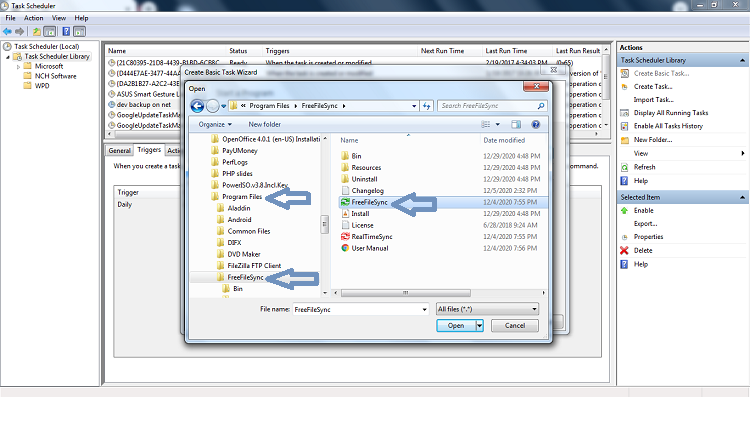The height and width of the screenshot is (421, 750).
Task: Click the Back arrow in Task Scheduler toolbar
Action: coord(7,32)
